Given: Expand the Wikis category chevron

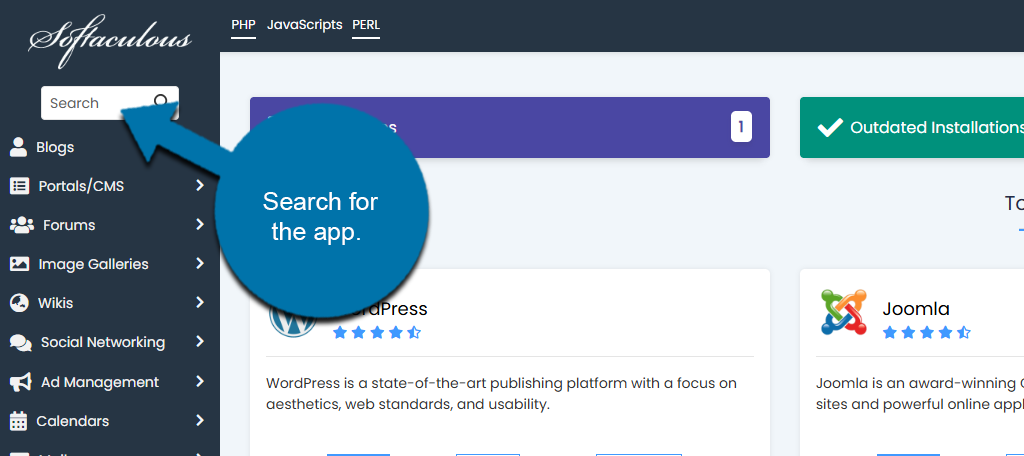Looking at the screenshot, I should click(x=200, y=303).
